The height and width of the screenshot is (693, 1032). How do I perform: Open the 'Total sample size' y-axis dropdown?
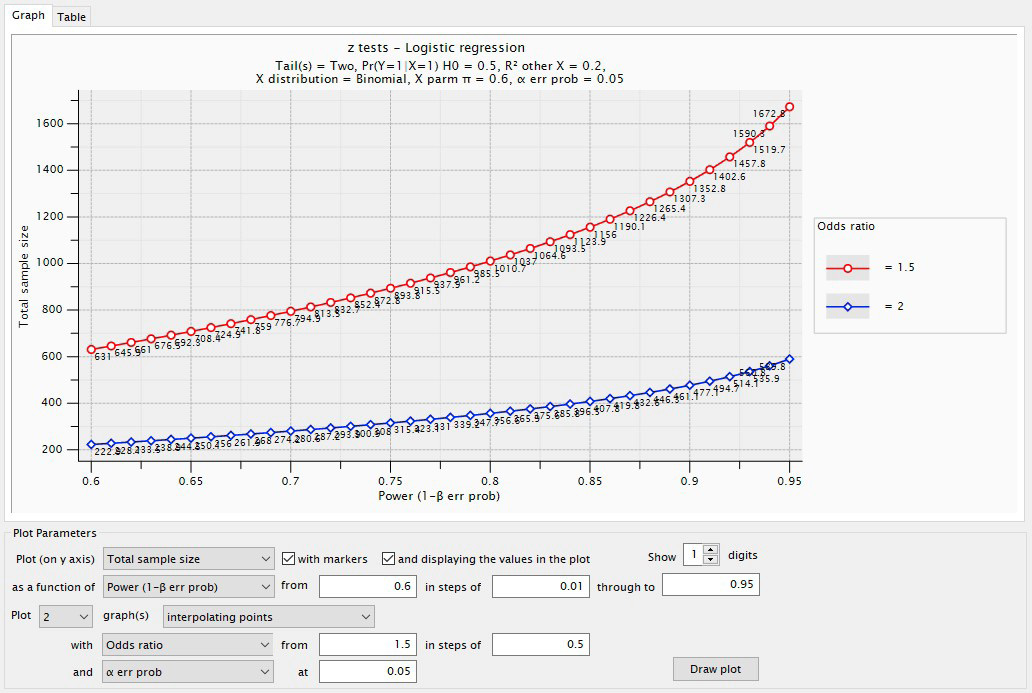tap(188, 559)
